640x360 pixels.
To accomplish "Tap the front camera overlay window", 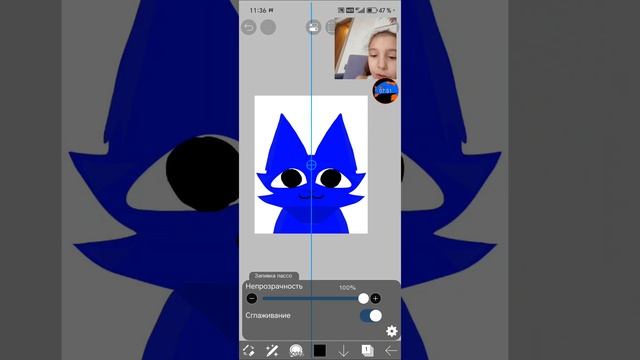I will (366, 48).
